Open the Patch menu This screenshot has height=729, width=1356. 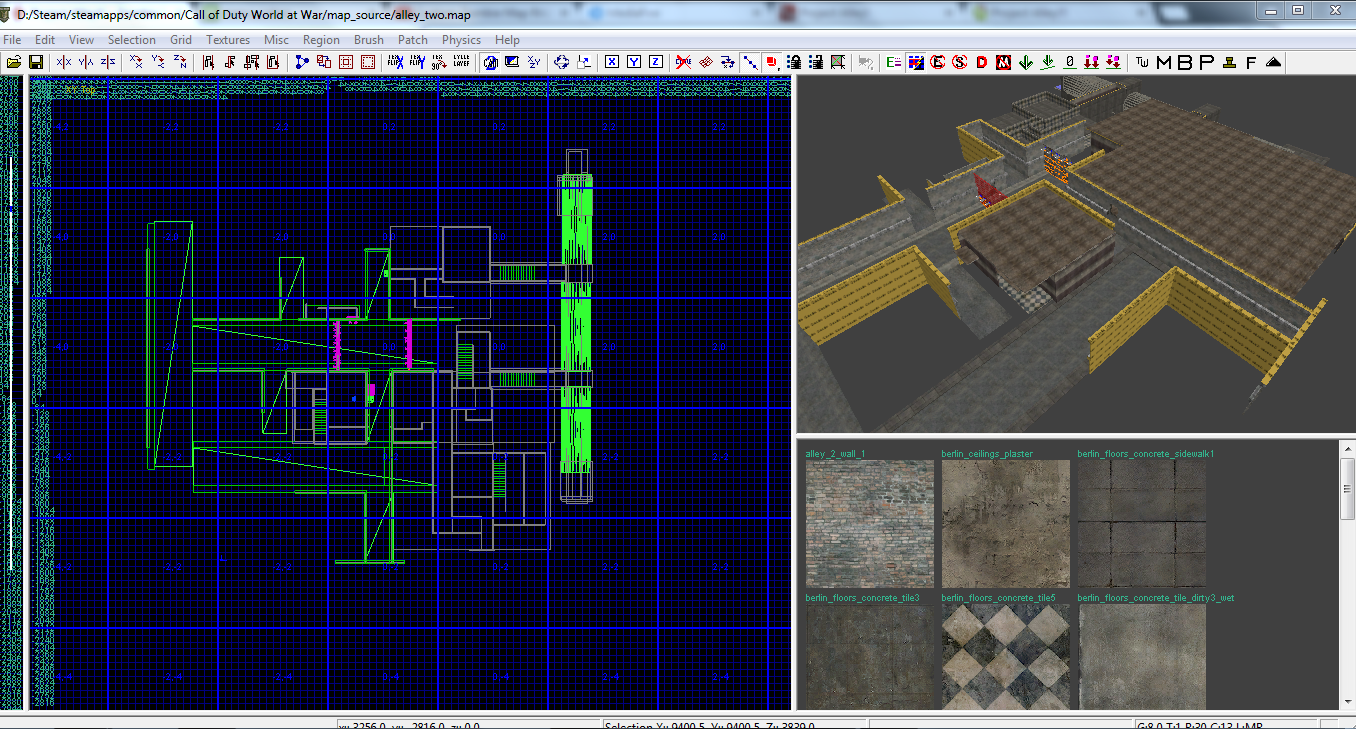[x=413, y=40]
